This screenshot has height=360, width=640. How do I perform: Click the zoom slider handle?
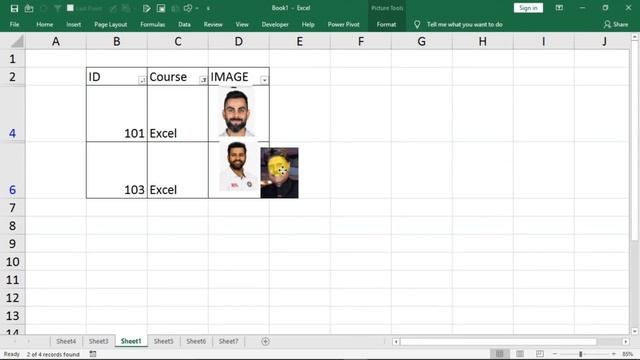pos(580,354)
